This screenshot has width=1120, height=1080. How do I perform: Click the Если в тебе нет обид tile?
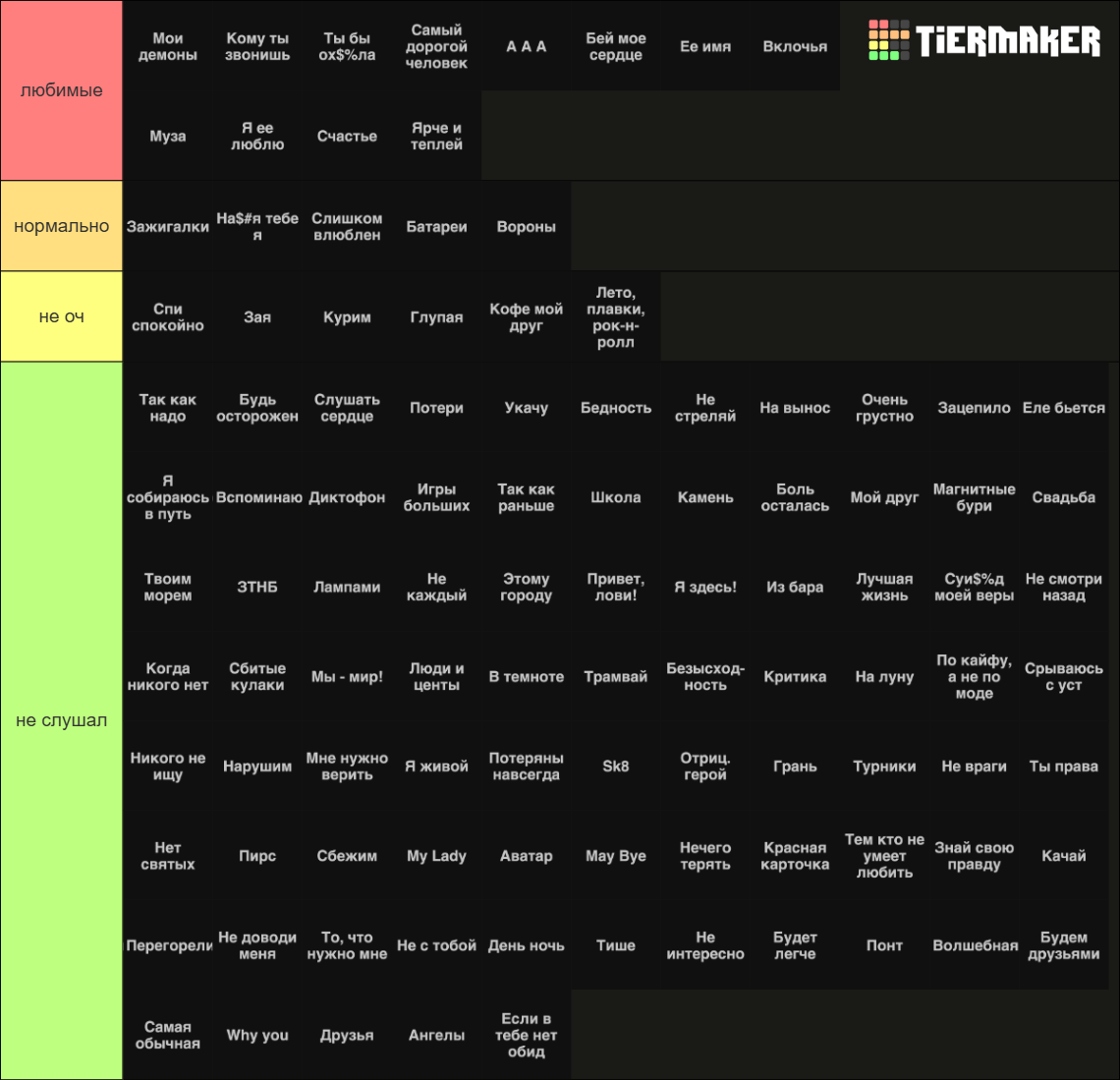(x=527, y=1035)
